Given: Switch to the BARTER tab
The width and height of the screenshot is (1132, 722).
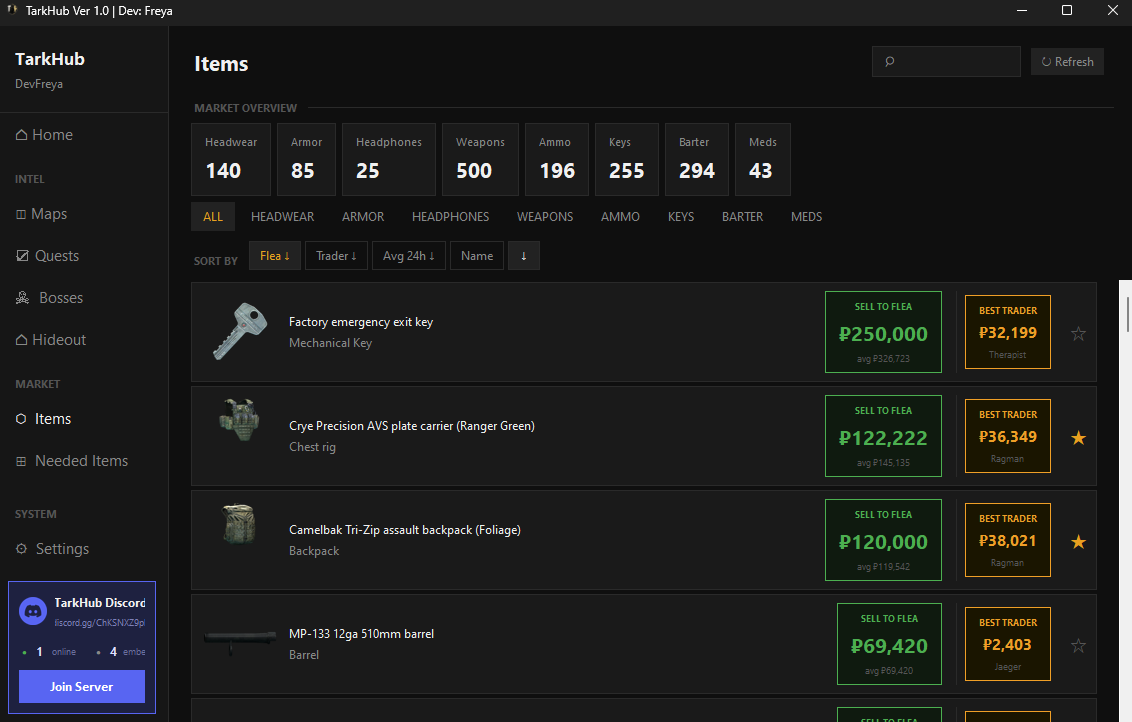Looking at the screenshot, I should coord(742,217).
